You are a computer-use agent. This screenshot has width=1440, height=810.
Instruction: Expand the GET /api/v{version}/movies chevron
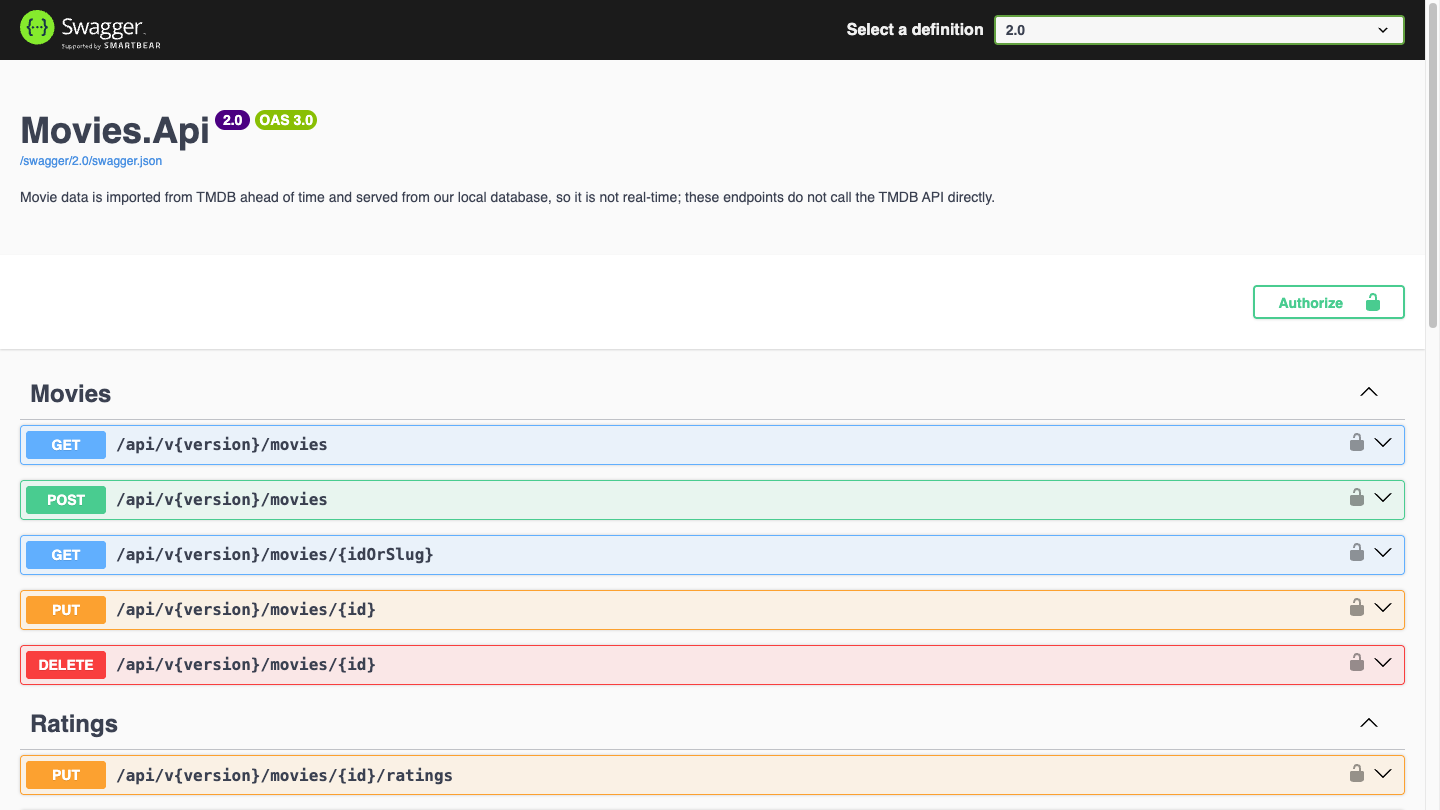(x=1384, y=443)
